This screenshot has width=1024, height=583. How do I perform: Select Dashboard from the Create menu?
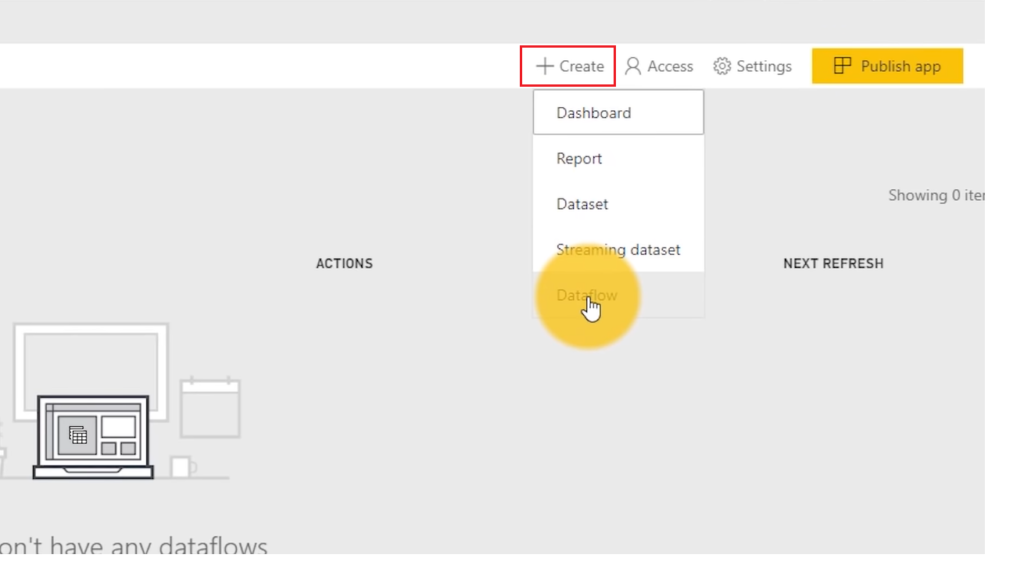pyautogui.click(x=594, y=113)
